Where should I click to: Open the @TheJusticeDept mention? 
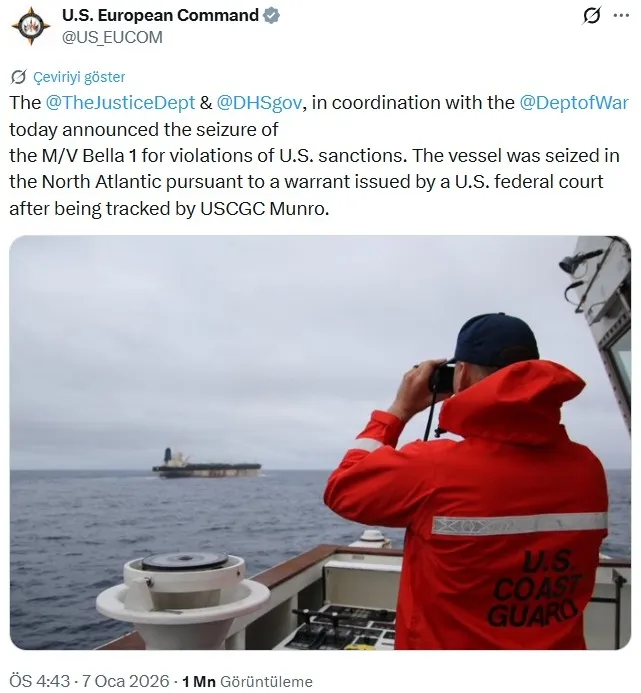pyautogui.click(x=120, y=103)
